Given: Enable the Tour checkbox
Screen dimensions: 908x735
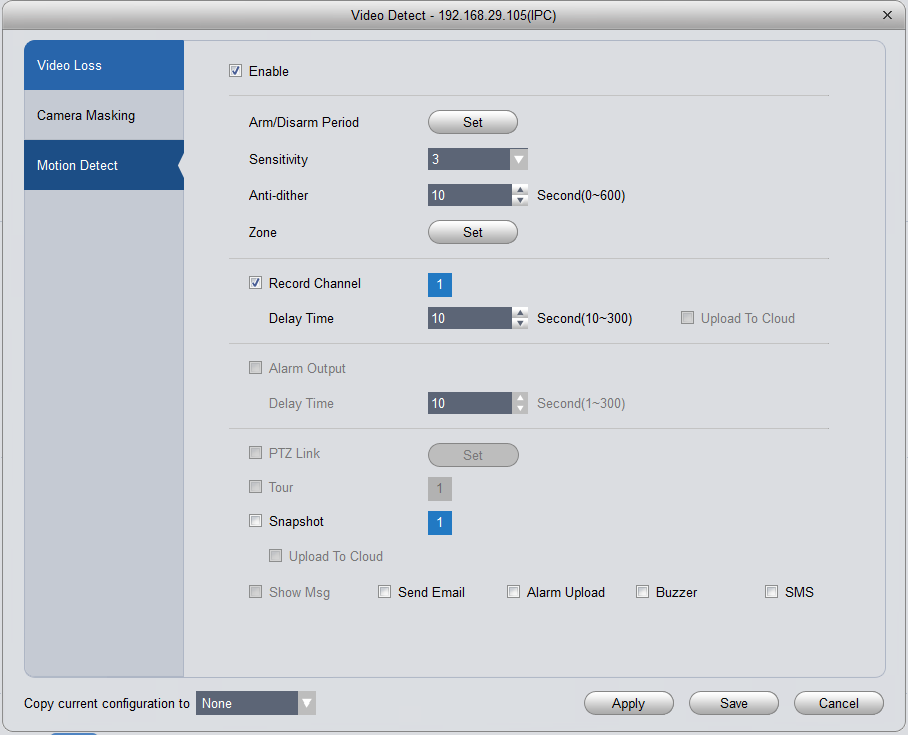Looking at the screenshot, I should pyautogui.click(x=255, y=487).
